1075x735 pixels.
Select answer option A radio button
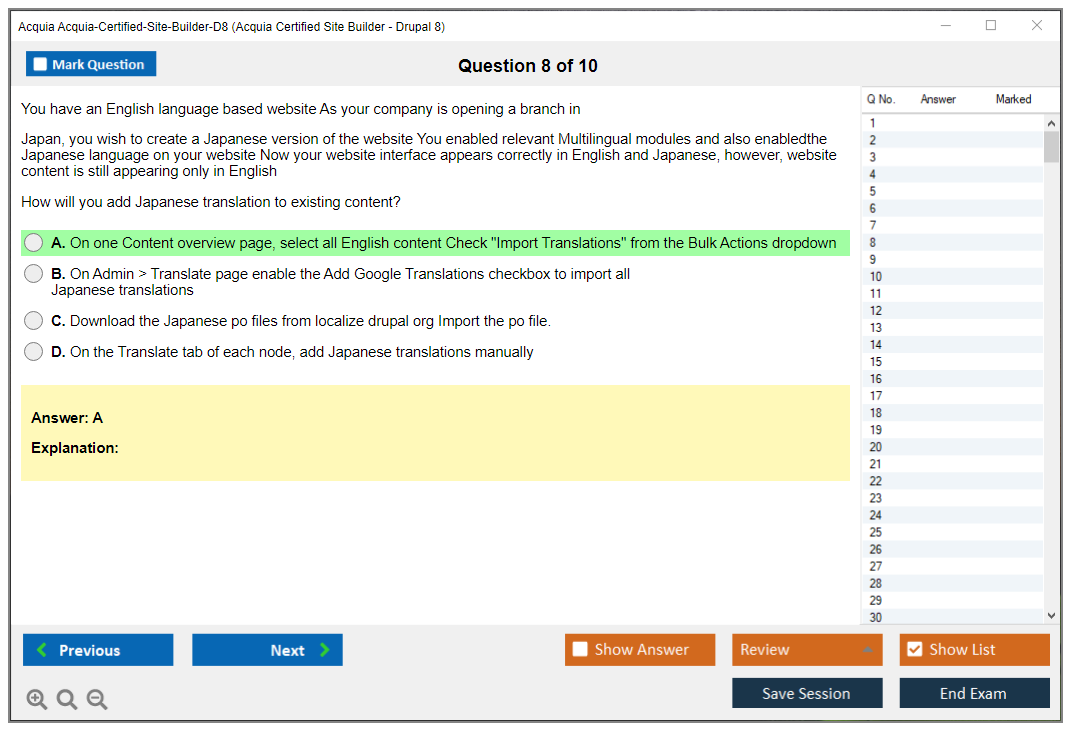tap(34, 243)
